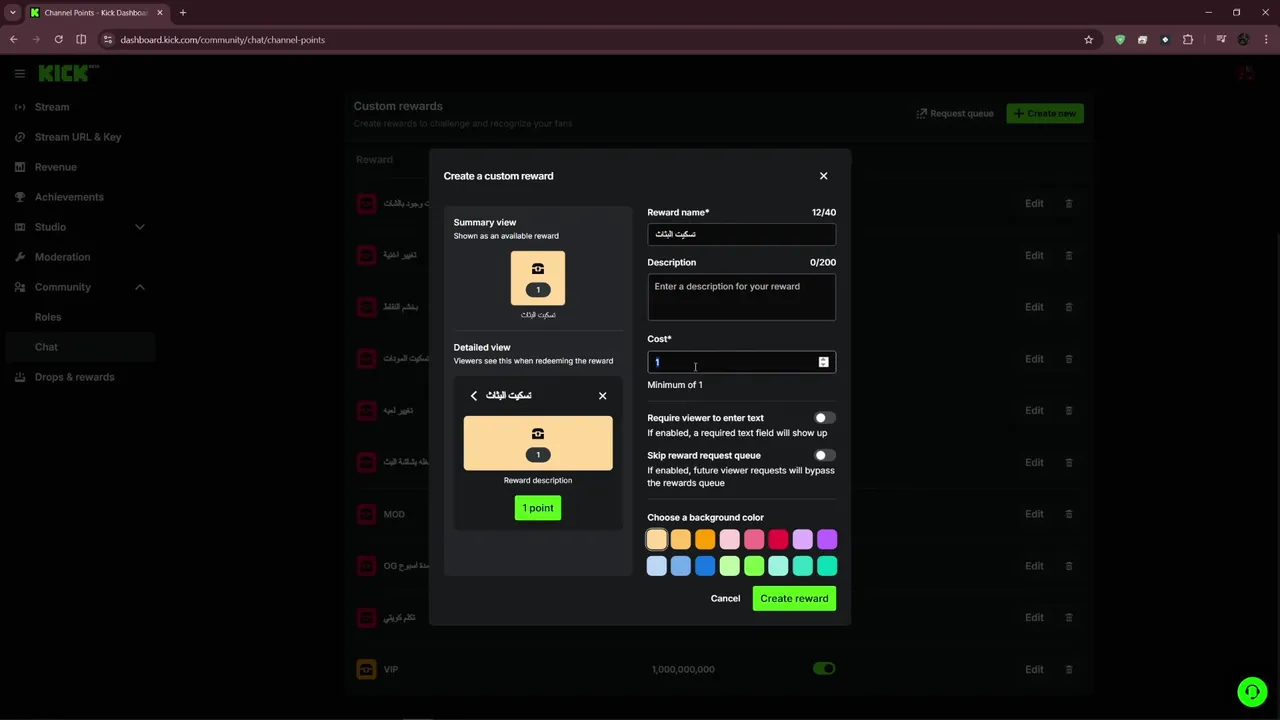Close the Create a custom reward dialog
Viewport: 1280px width, 720px height.
[x=823, y=176]
